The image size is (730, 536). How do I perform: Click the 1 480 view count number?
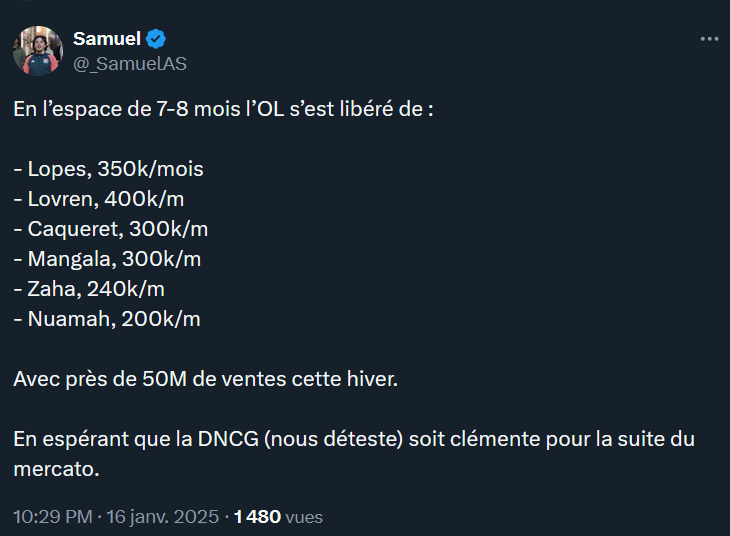pyautogui.click(x=257, y=517)
